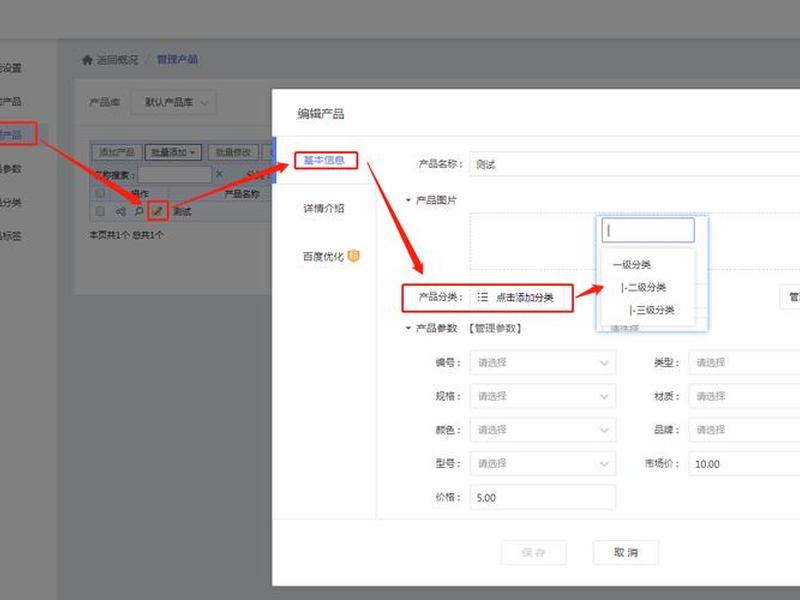
Task: Open the 规格 parameter dropdown
Action: (542, 396)
